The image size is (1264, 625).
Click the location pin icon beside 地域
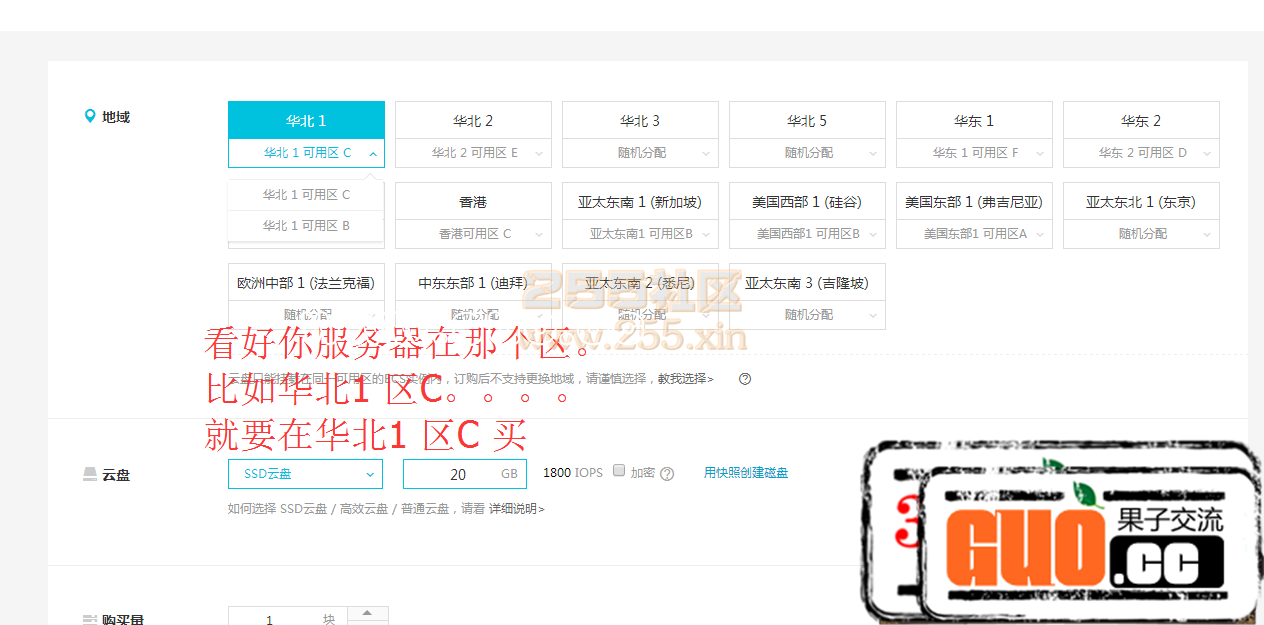tap(91, 116)
